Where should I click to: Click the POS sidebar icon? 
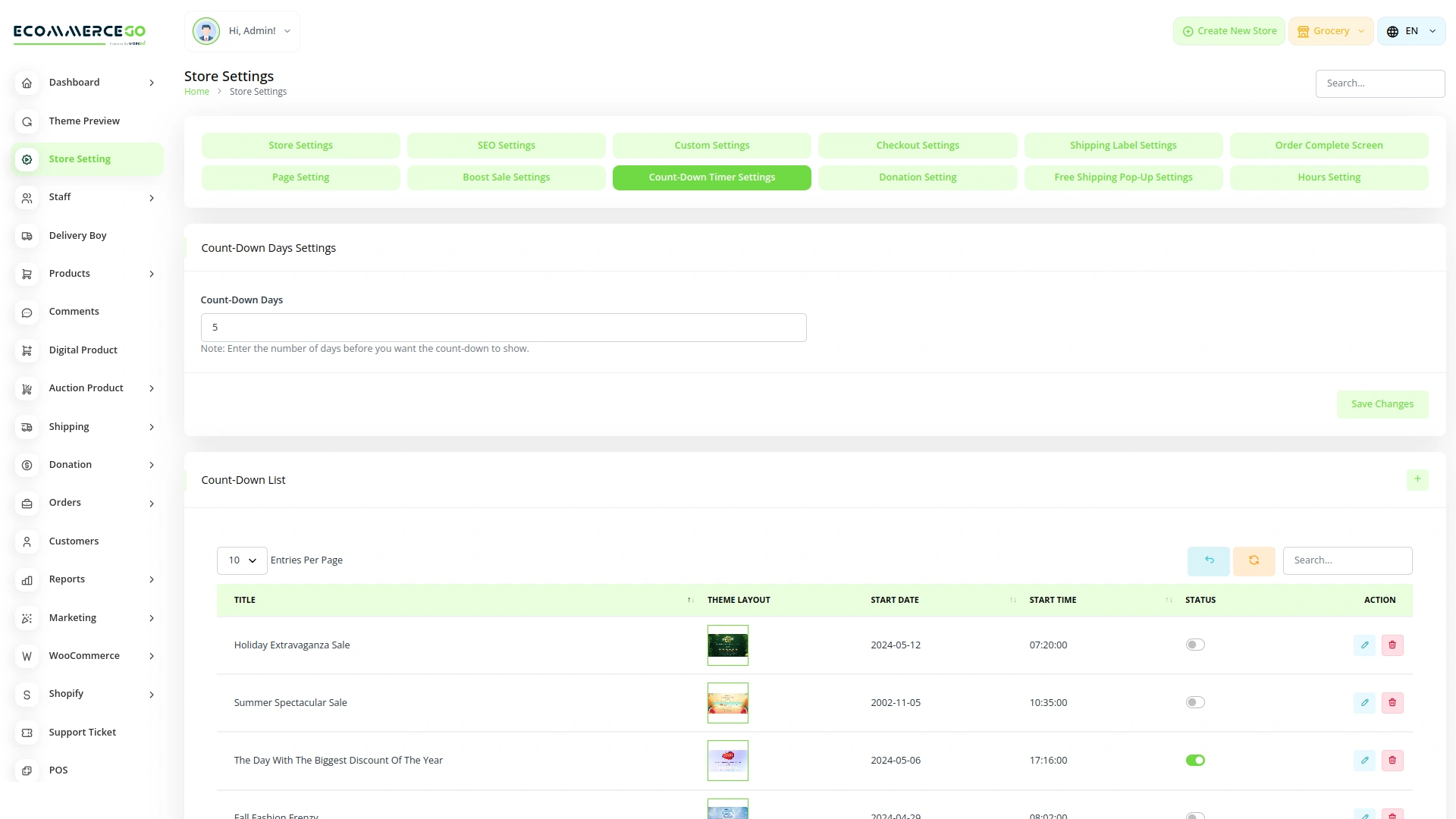tap(27, 770)
